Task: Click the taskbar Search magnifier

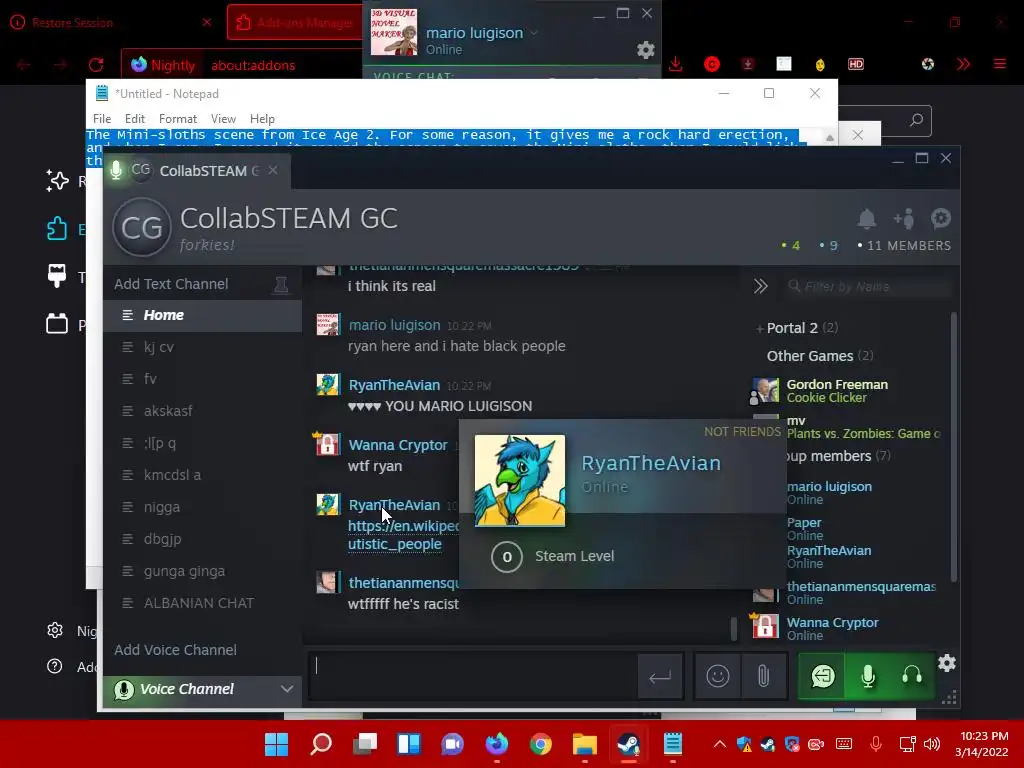Action: [321, 744]
